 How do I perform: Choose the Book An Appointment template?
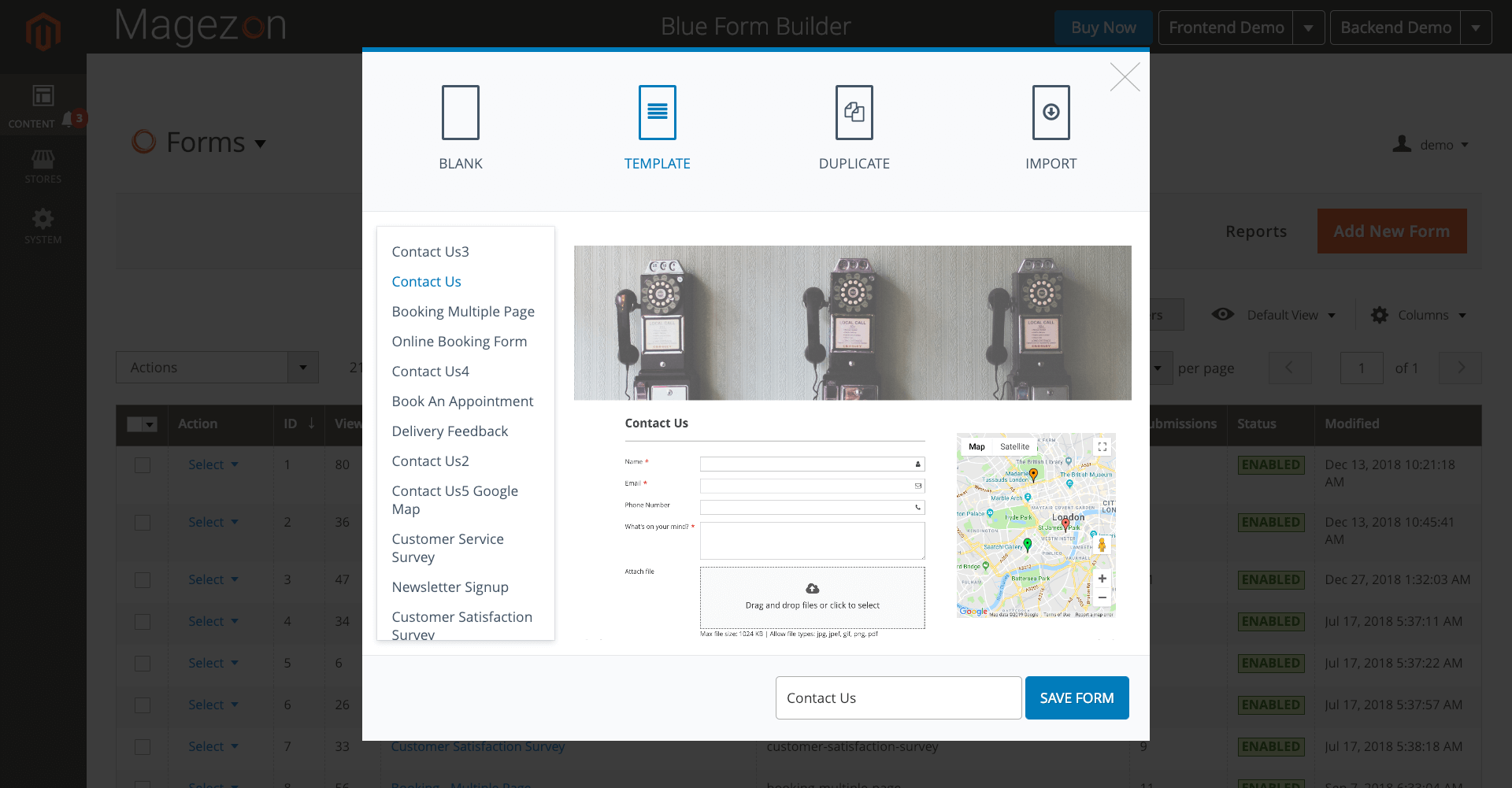(x=462, y=401)
